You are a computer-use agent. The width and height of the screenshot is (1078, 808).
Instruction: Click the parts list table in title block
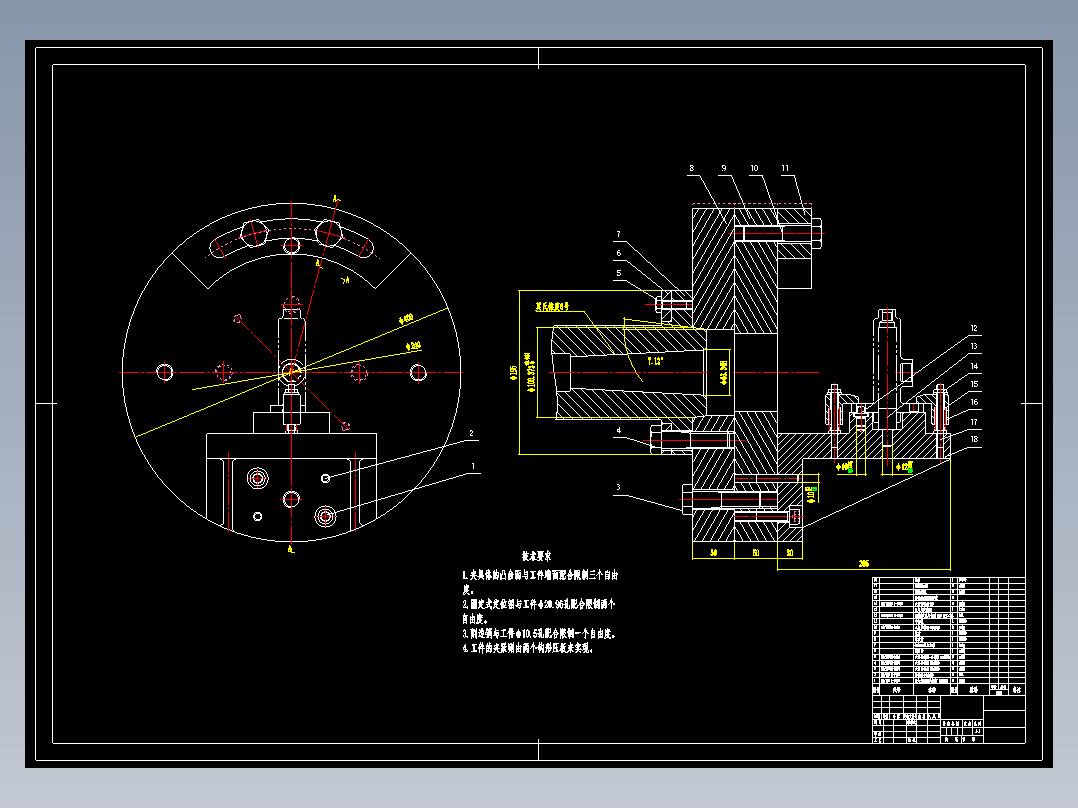tap(949, 636)
